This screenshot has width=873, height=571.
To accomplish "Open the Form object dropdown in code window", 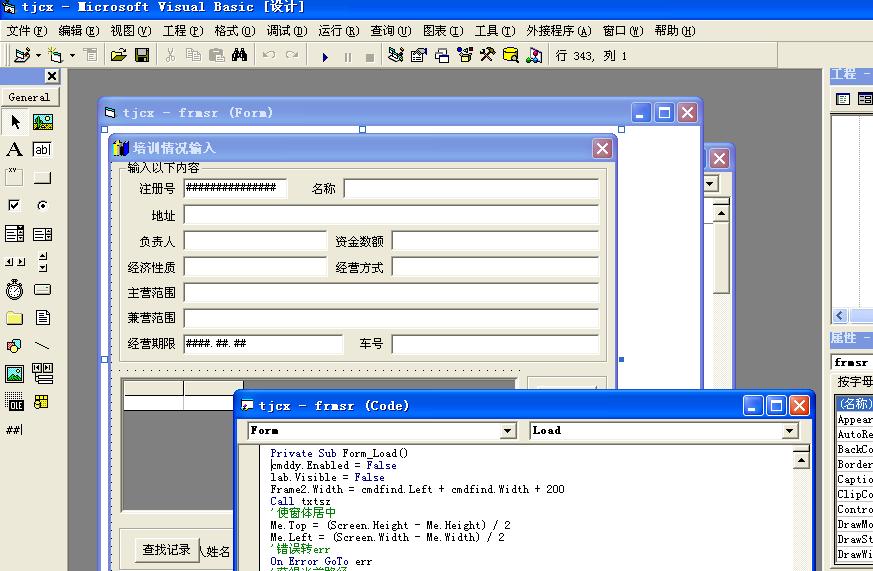I will click(507, 431).
